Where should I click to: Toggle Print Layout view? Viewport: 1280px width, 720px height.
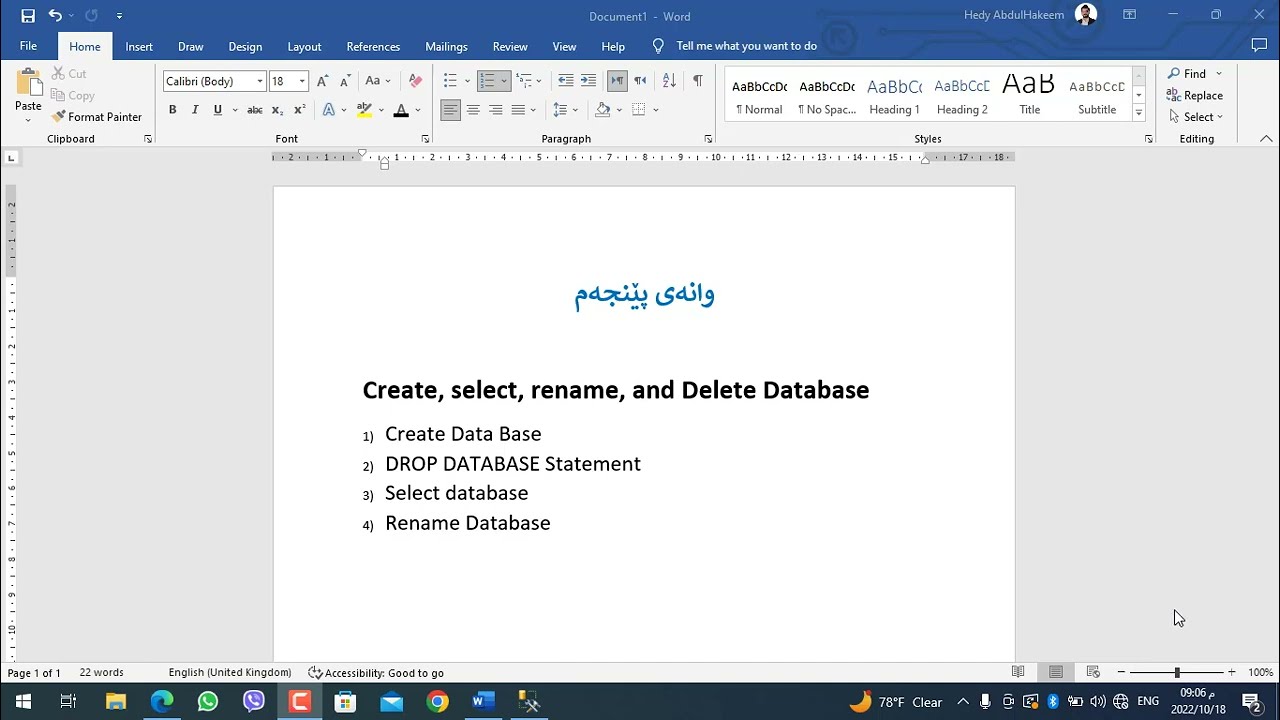[x=1056, y=672]
